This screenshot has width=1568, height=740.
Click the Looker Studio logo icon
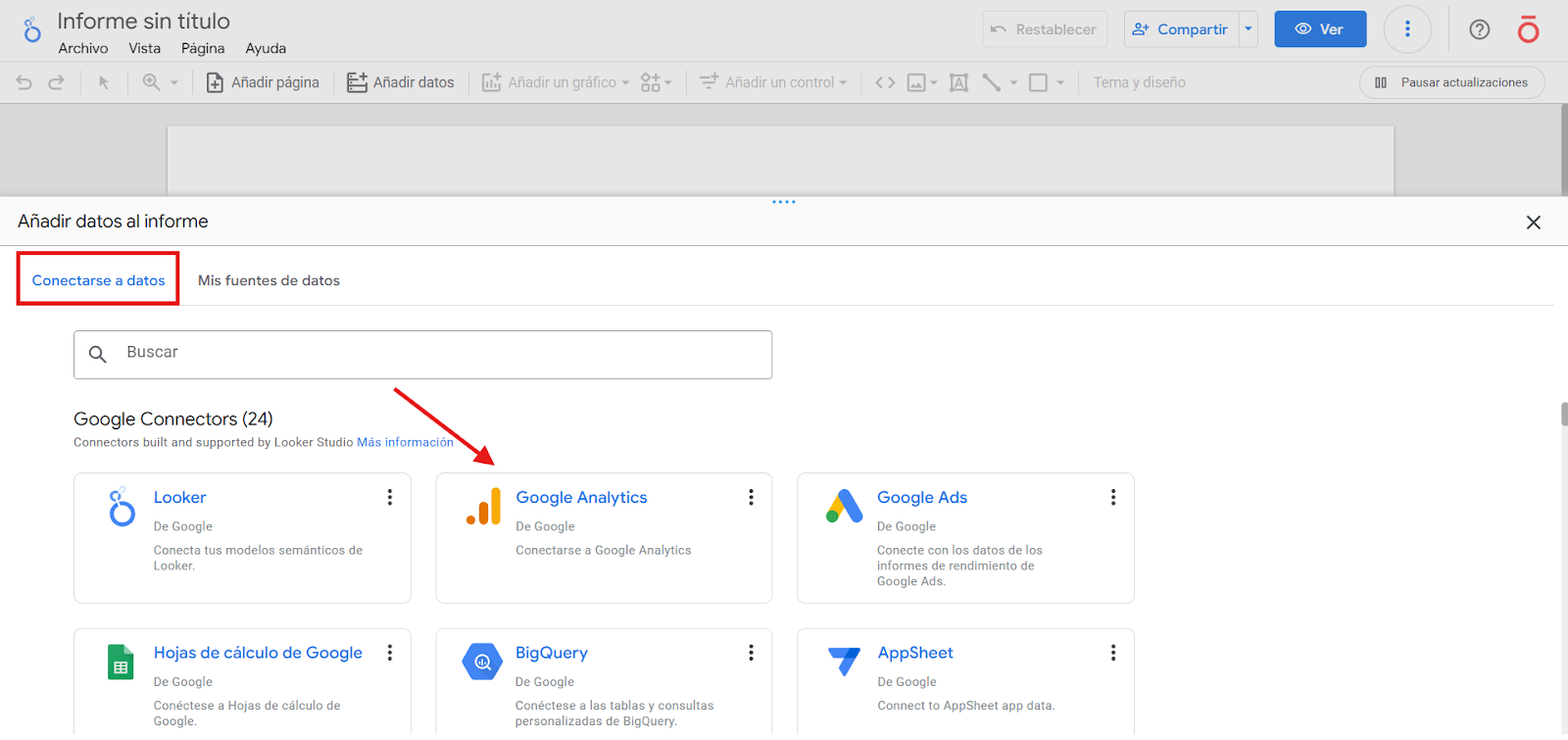coord(32,29)
